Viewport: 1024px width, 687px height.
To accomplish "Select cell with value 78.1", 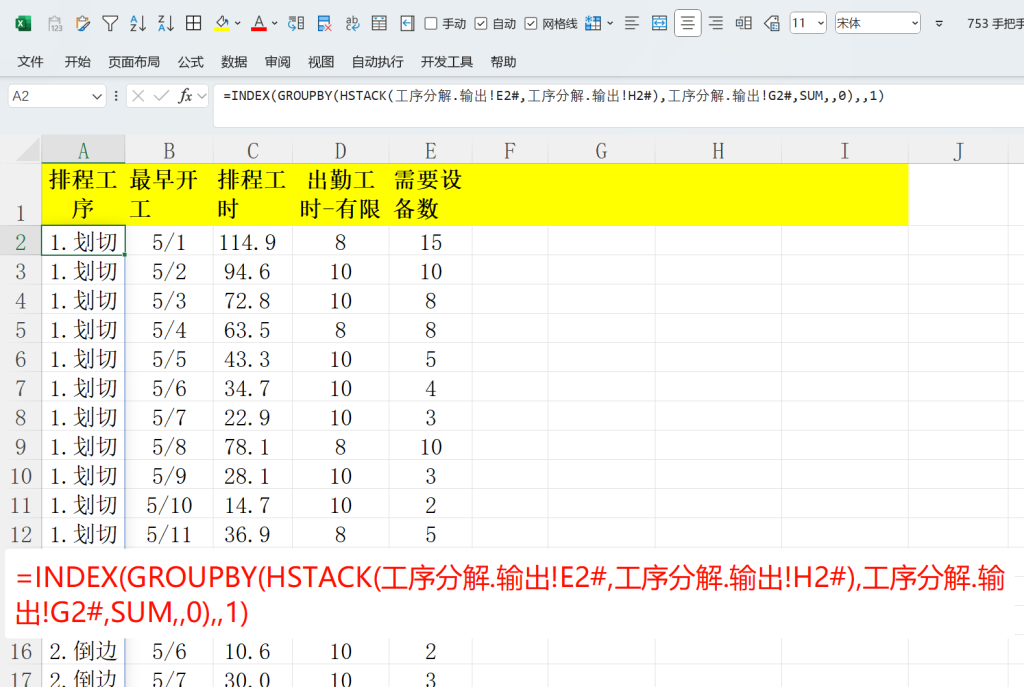I will [x=253, y=447].
